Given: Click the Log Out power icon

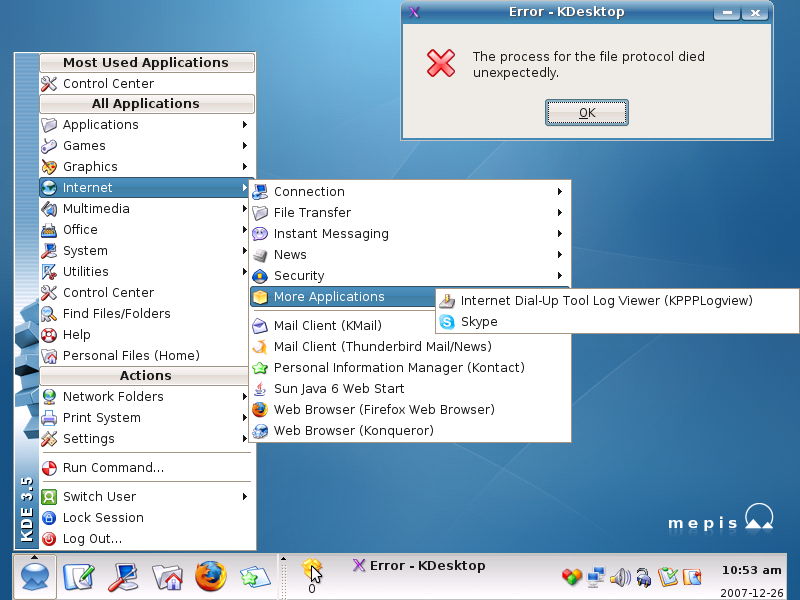Looking at the screenshot, I should pos(49,539).
